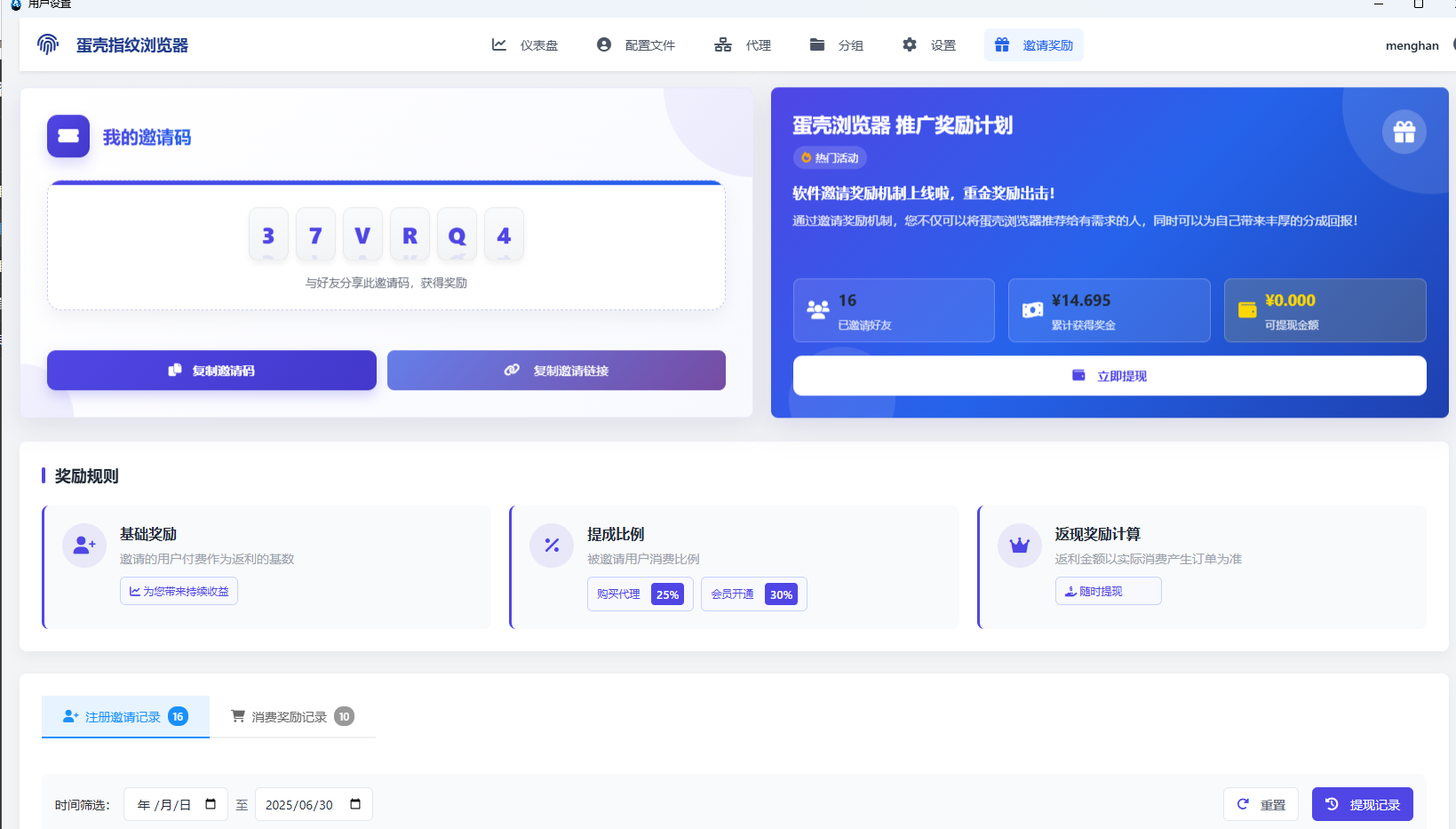This screenshot has width=1456, height=829.
Task: Click the menghan username
Action: [1412, 45]
